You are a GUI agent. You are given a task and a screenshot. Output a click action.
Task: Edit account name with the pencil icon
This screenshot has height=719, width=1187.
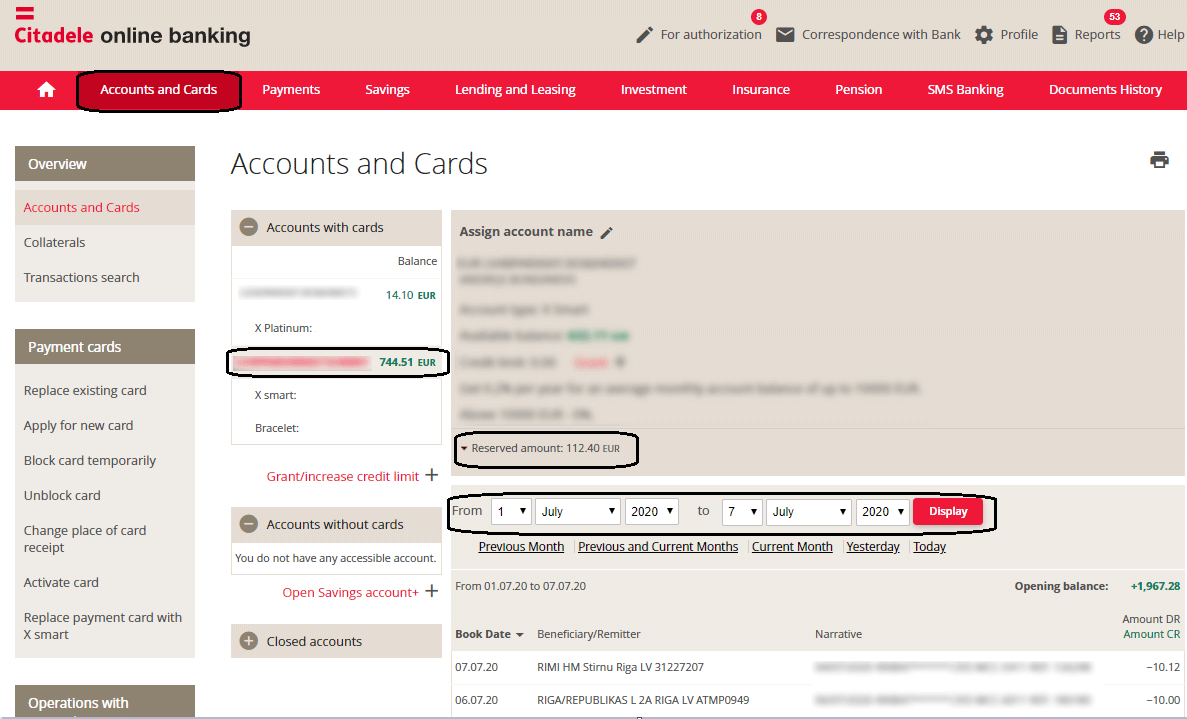point(606,232)
